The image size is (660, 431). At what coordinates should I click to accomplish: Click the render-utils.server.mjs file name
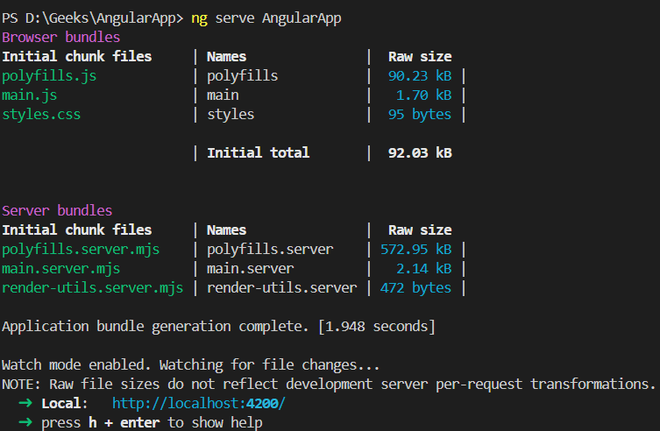tap(92, 288)
